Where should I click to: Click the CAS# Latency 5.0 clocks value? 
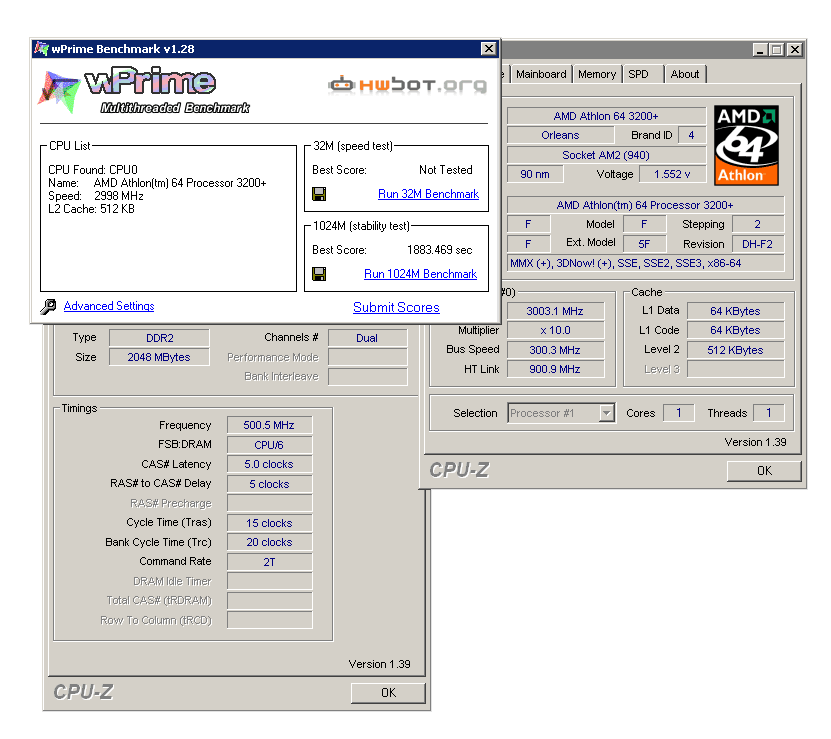pyautogui.click(x=269, y=464)
